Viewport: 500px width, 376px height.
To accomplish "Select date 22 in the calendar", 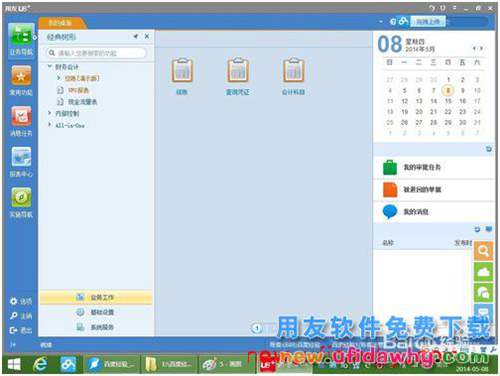I will coord(448,112).
